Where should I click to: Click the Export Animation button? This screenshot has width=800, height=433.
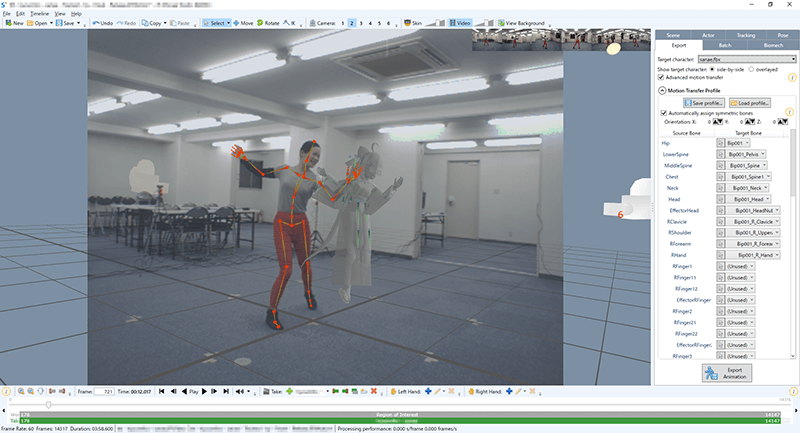(x=723, y=373)
